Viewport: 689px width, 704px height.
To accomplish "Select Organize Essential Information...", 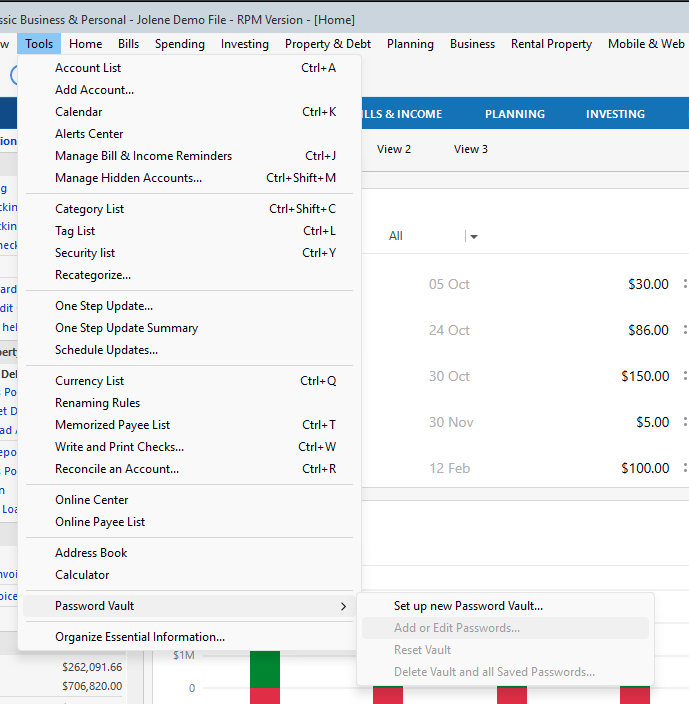I will 189,637.
